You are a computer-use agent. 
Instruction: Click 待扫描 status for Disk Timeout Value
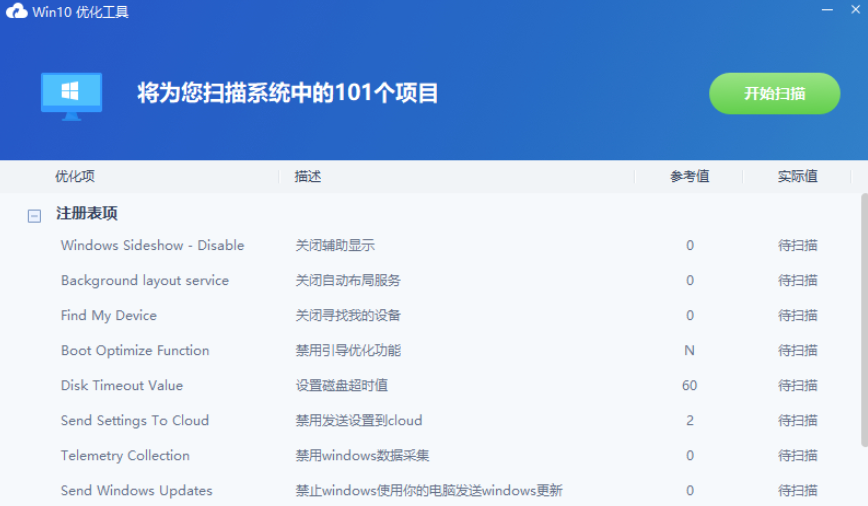798,385
